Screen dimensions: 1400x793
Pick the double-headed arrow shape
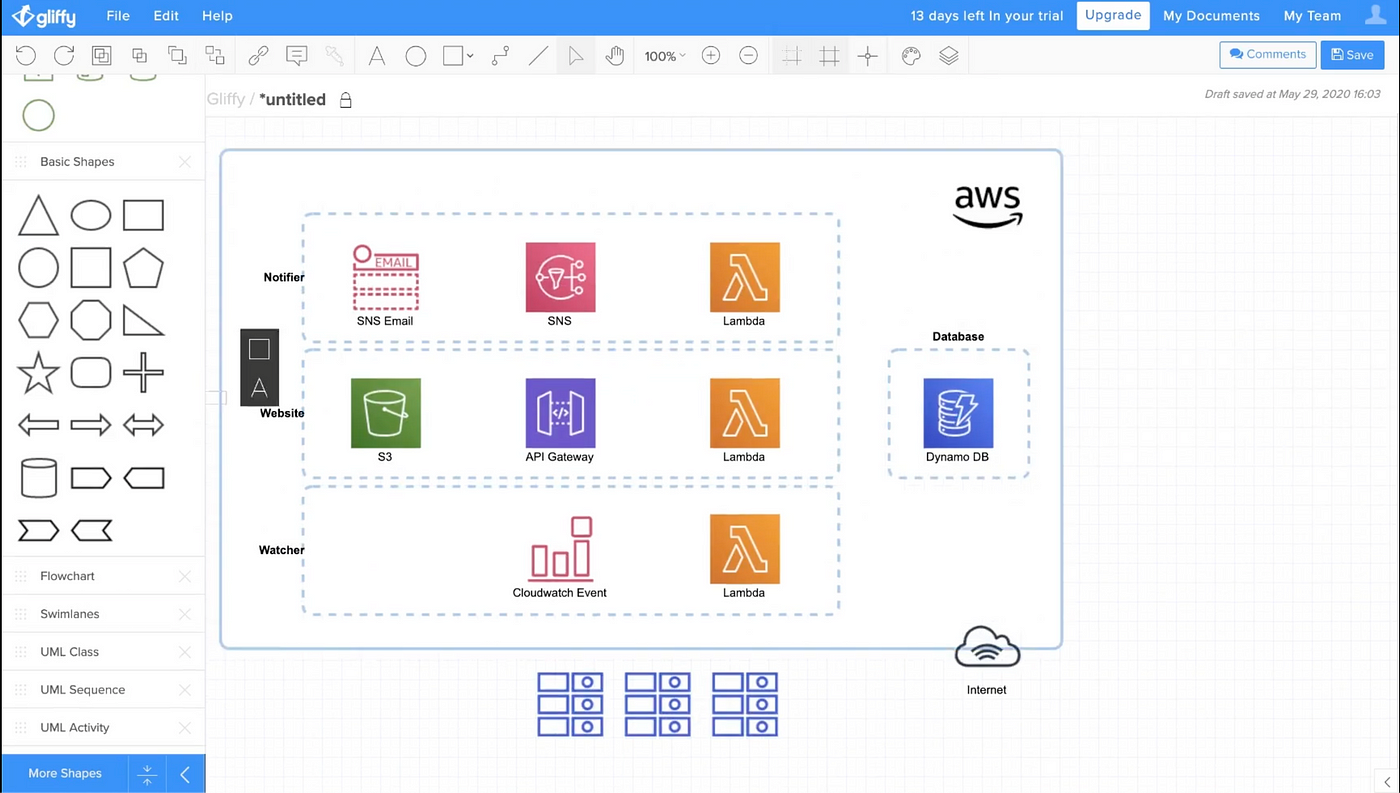click(143, 425)
